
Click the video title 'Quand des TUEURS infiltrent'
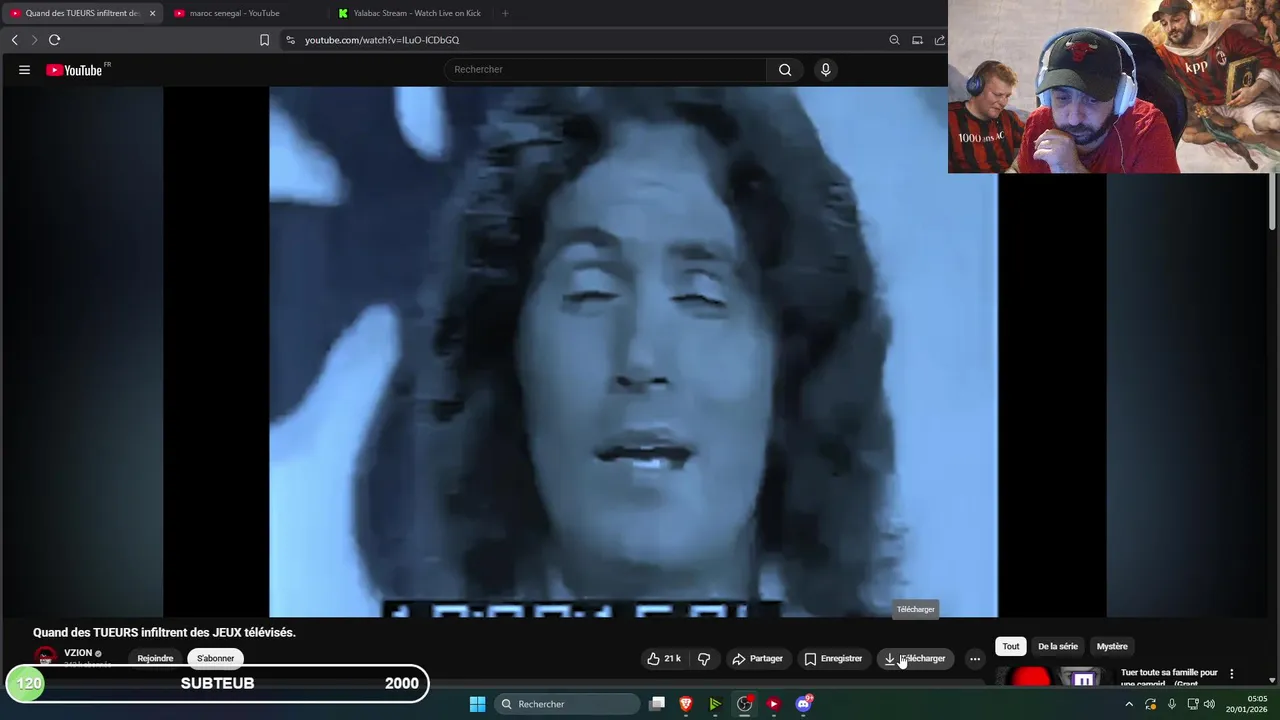164,632
